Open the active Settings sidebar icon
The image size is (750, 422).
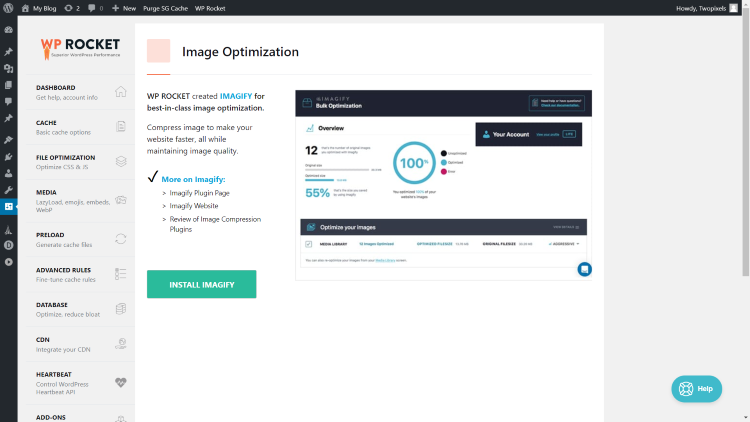(x=9, y=207)
